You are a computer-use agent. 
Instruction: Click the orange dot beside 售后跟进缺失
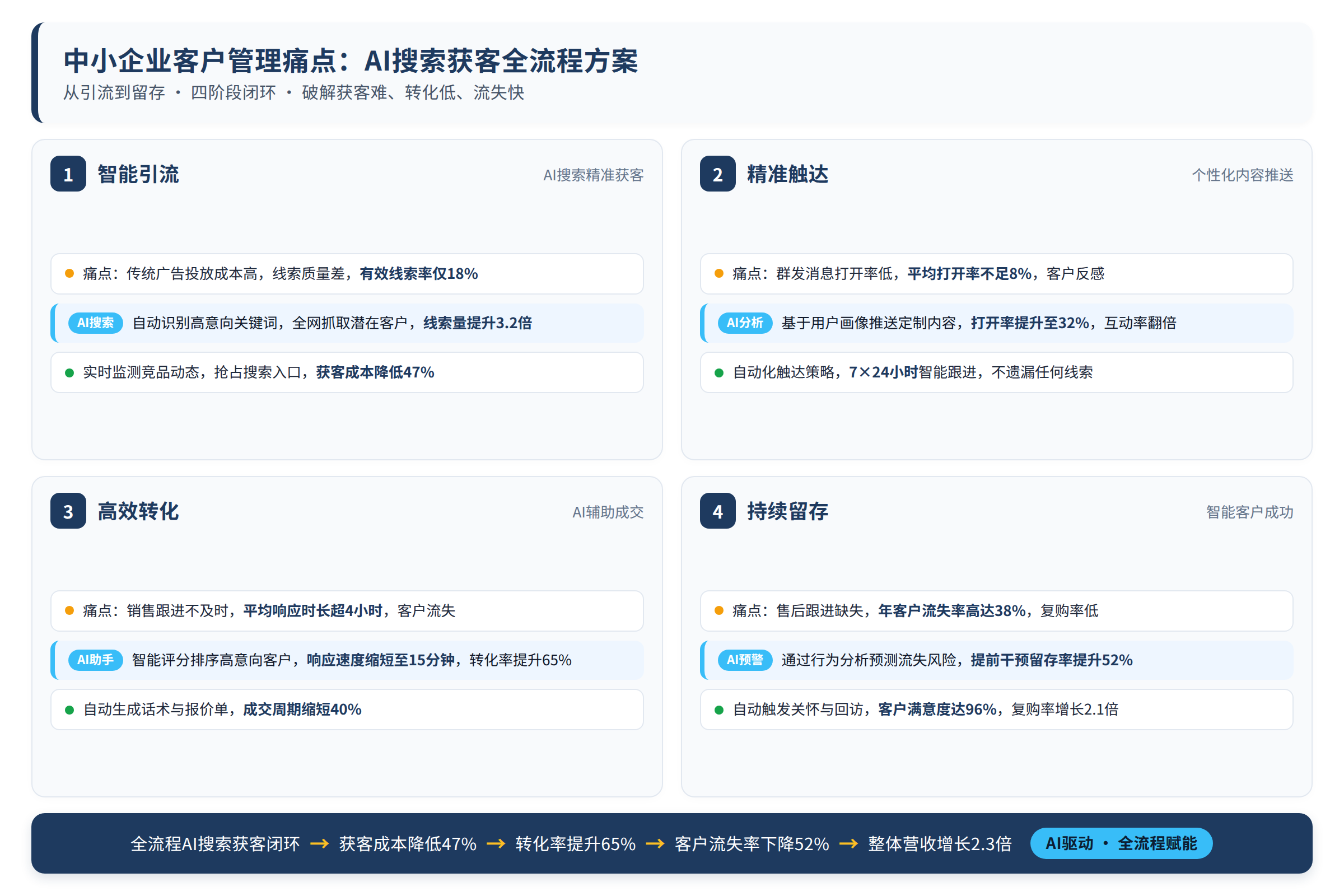pos(720,611)
